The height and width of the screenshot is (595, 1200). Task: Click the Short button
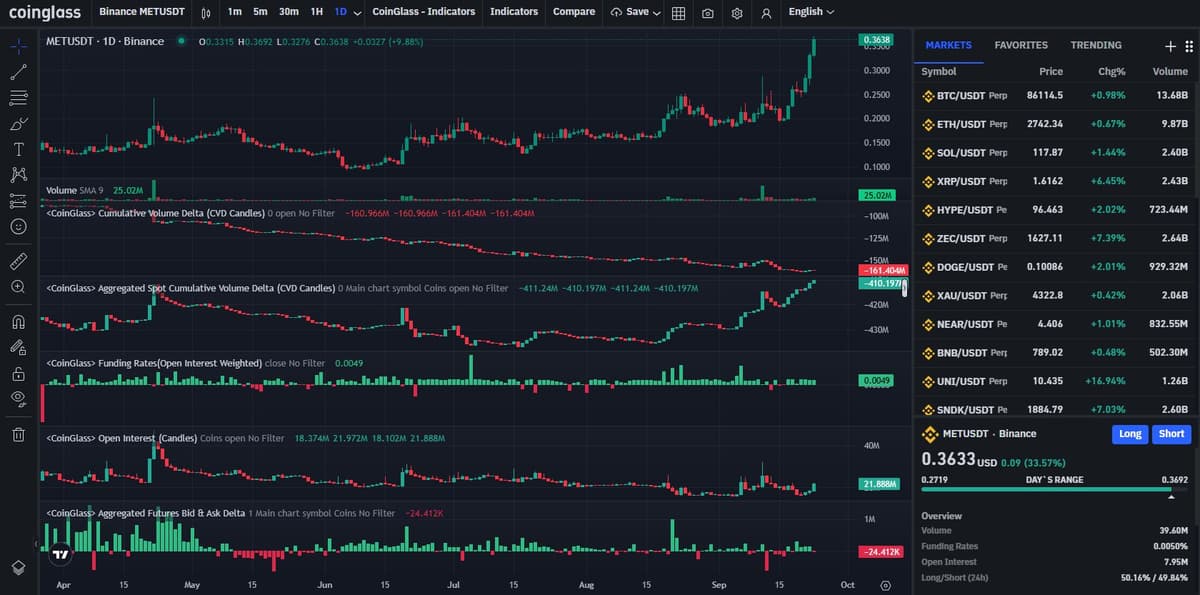1171,434
